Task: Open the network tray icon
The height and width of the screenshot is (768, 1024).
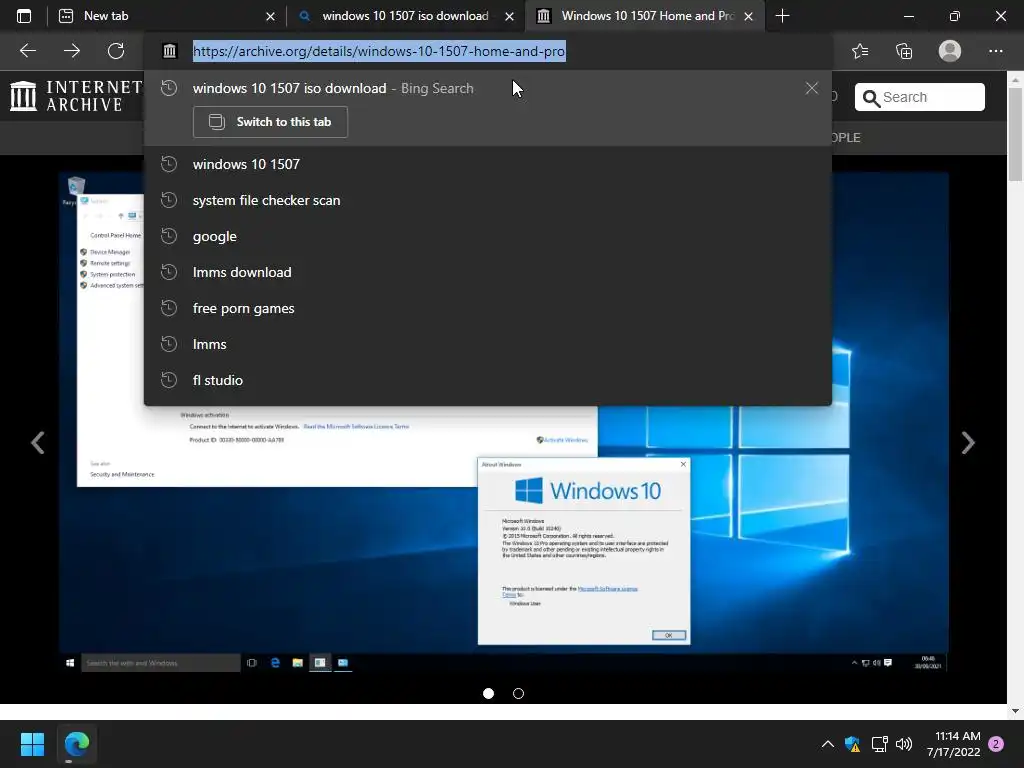Action: pos(879,744)
